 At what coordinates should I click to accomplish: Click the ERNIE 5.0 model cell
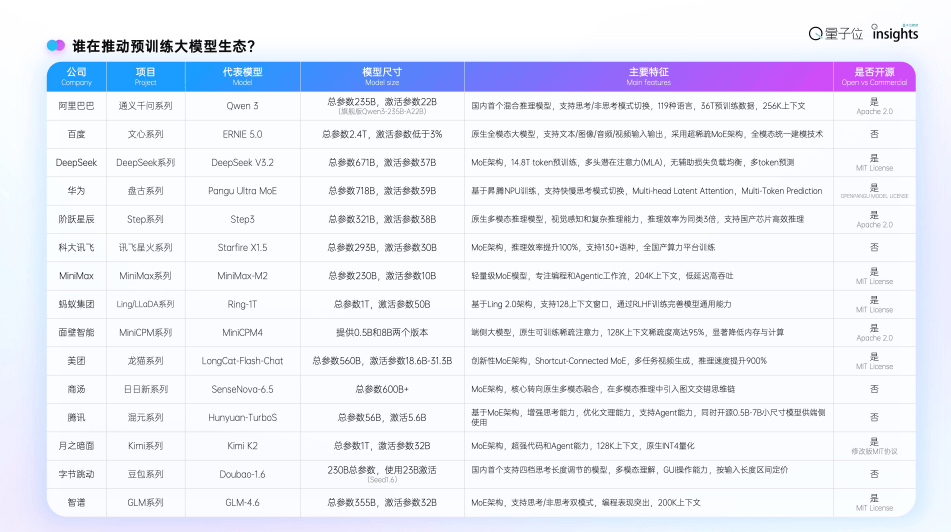click(x=242, y=133)
